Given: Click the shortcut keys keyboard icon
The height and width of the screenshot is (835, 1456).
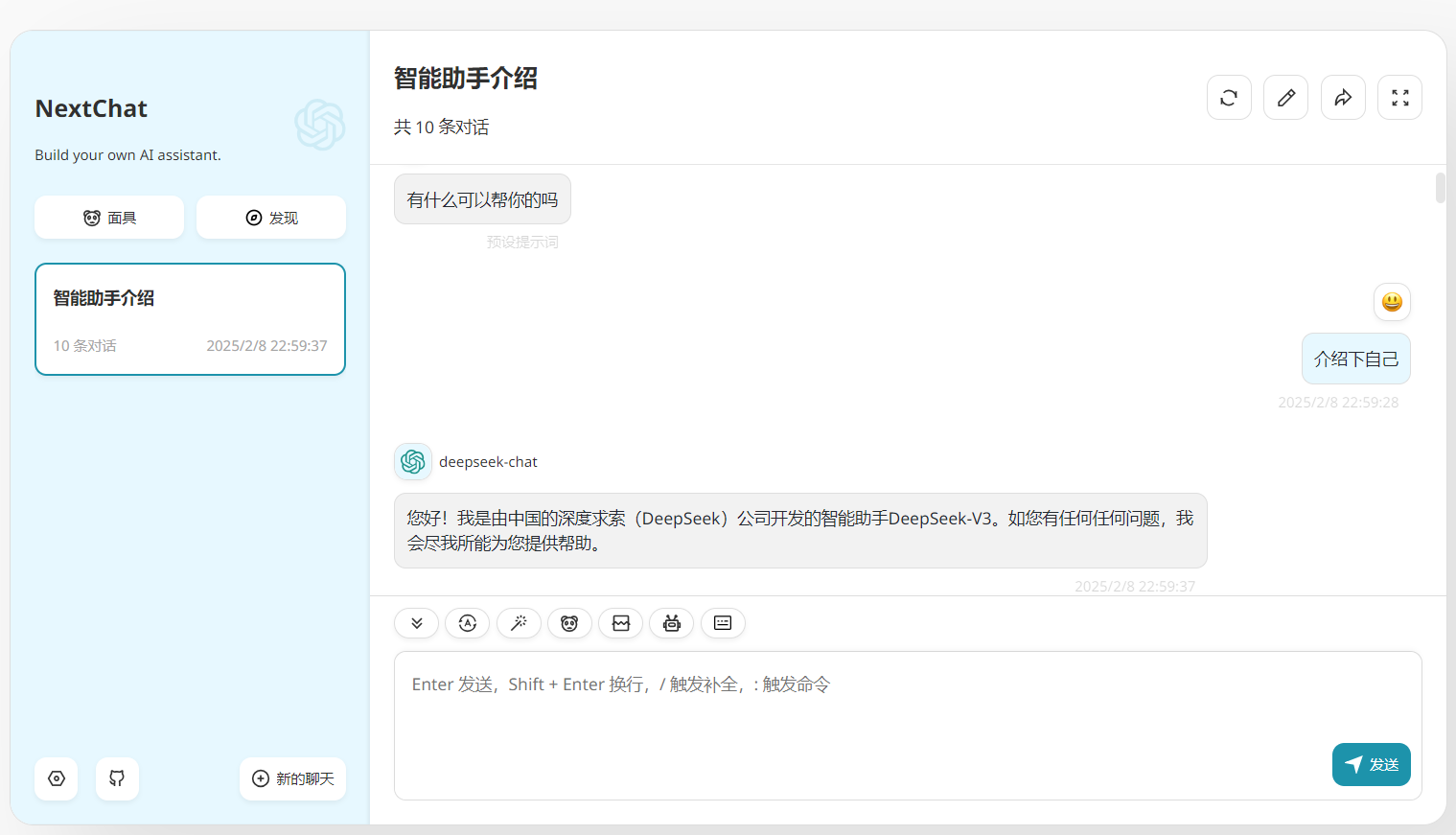Looking at the screenshot, I should [723, 623].
